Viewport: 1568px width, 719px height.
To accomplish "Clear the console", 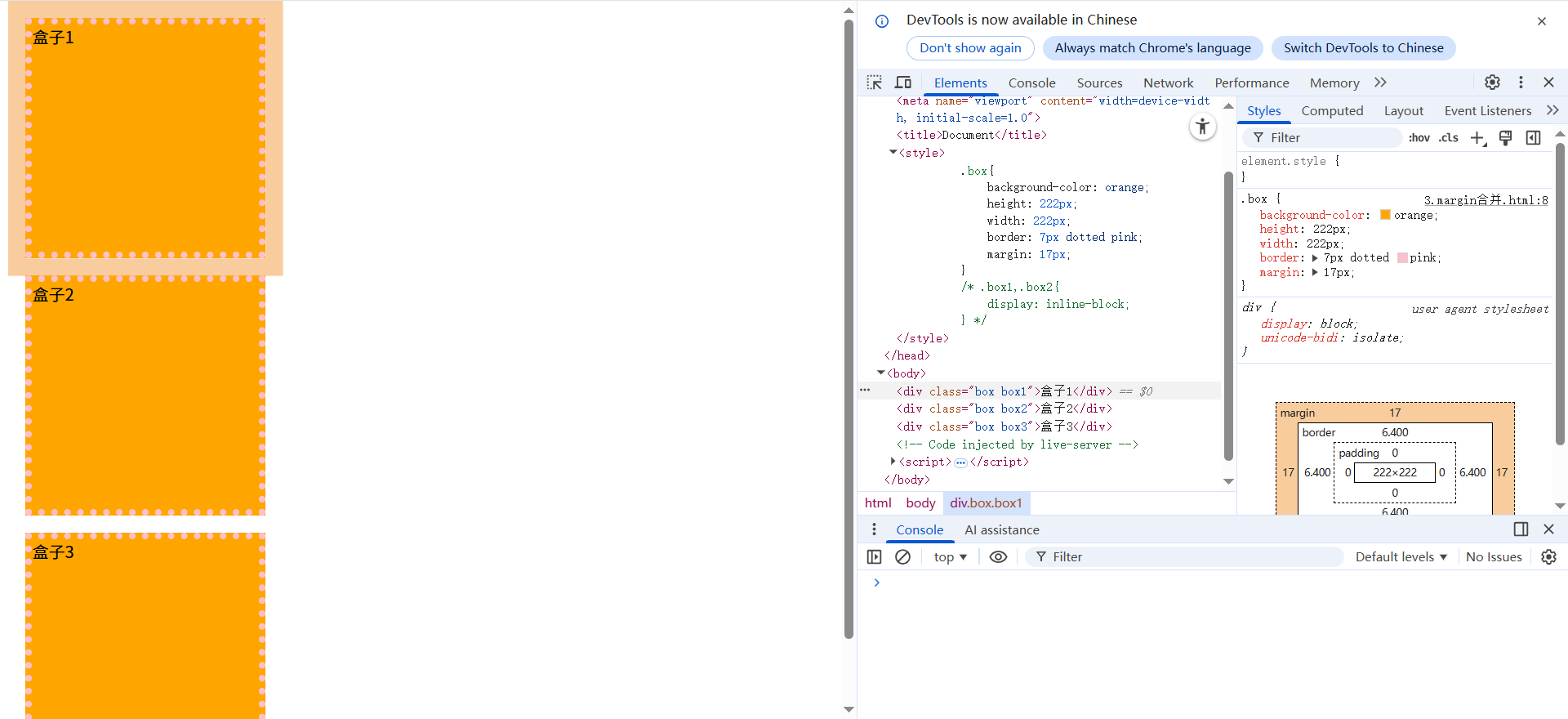I will [902, 557].
